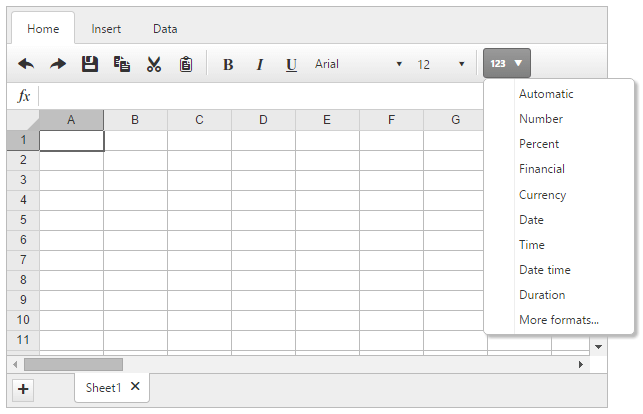The width and height of the screenshot is (643, 414).
Task: Close the Sheet1 tab
Action: pos(136,387)
